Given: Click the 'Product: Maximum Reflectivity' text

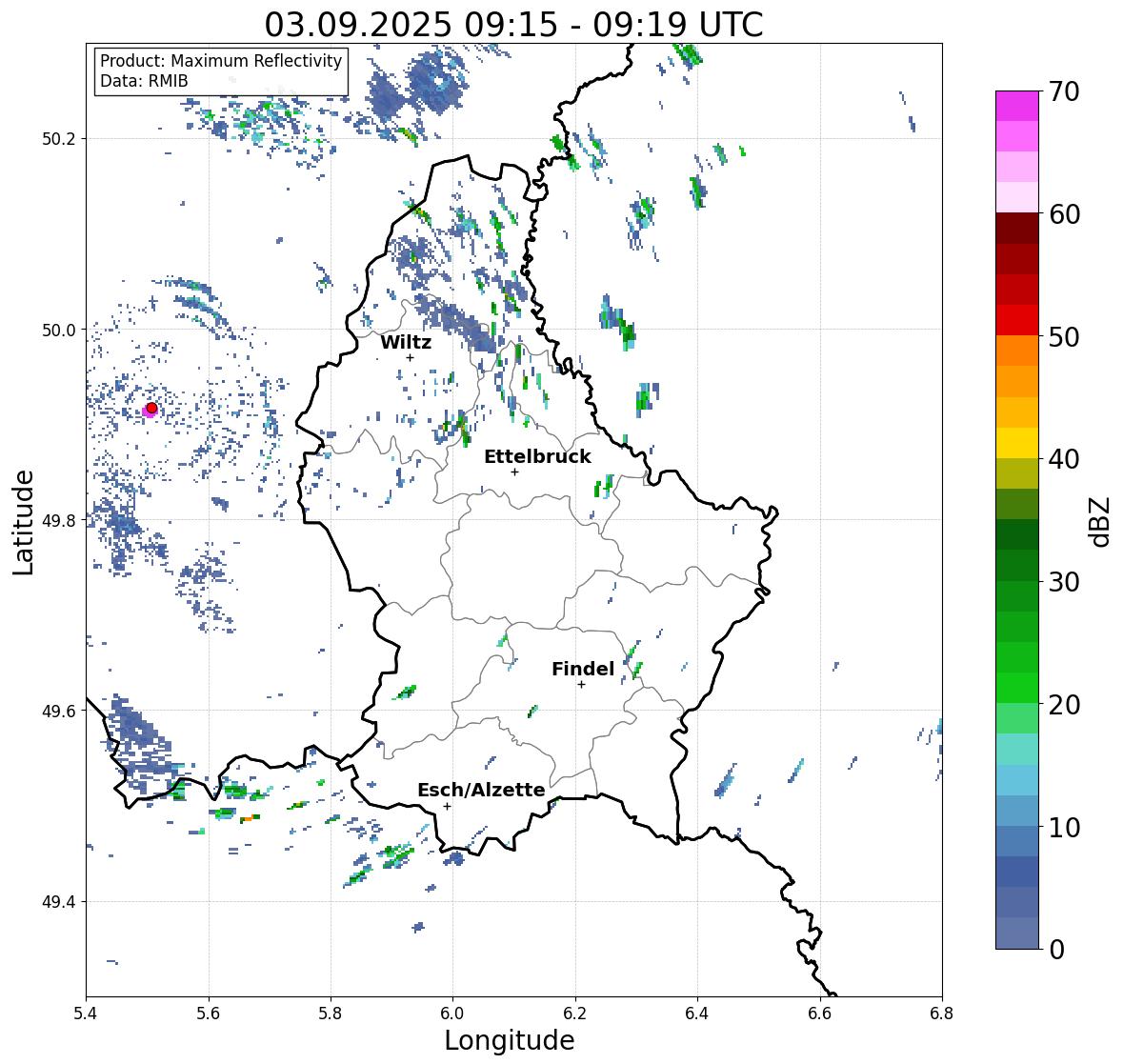Looking at the screenshot, I should (221, 61).
